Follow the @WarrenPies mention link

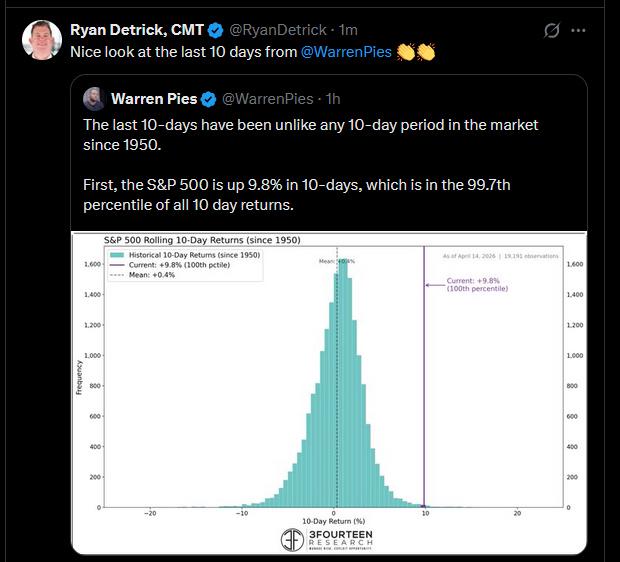[x=346, y=52]
